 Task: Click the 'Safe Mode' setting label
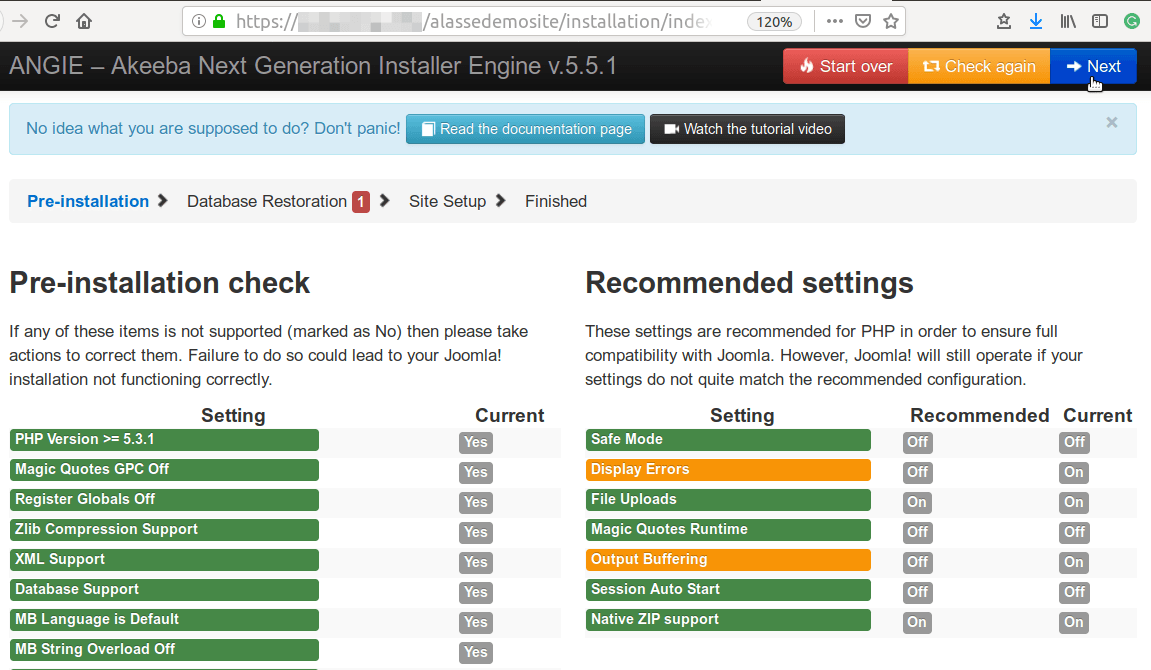(728, 440)
